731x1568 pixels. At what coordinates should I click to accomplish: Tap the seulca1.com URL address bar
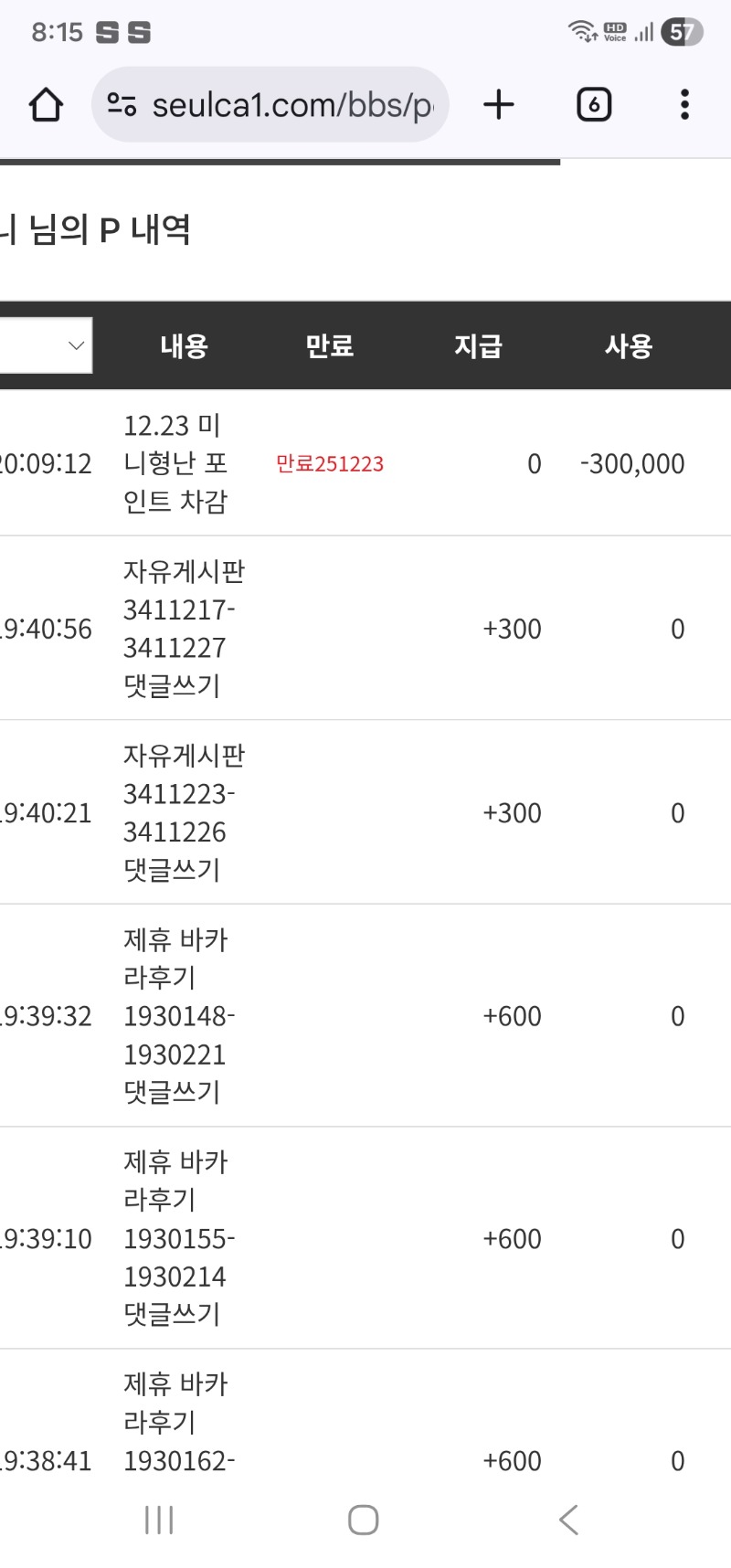pyautogui.click(x=291, y=105)
